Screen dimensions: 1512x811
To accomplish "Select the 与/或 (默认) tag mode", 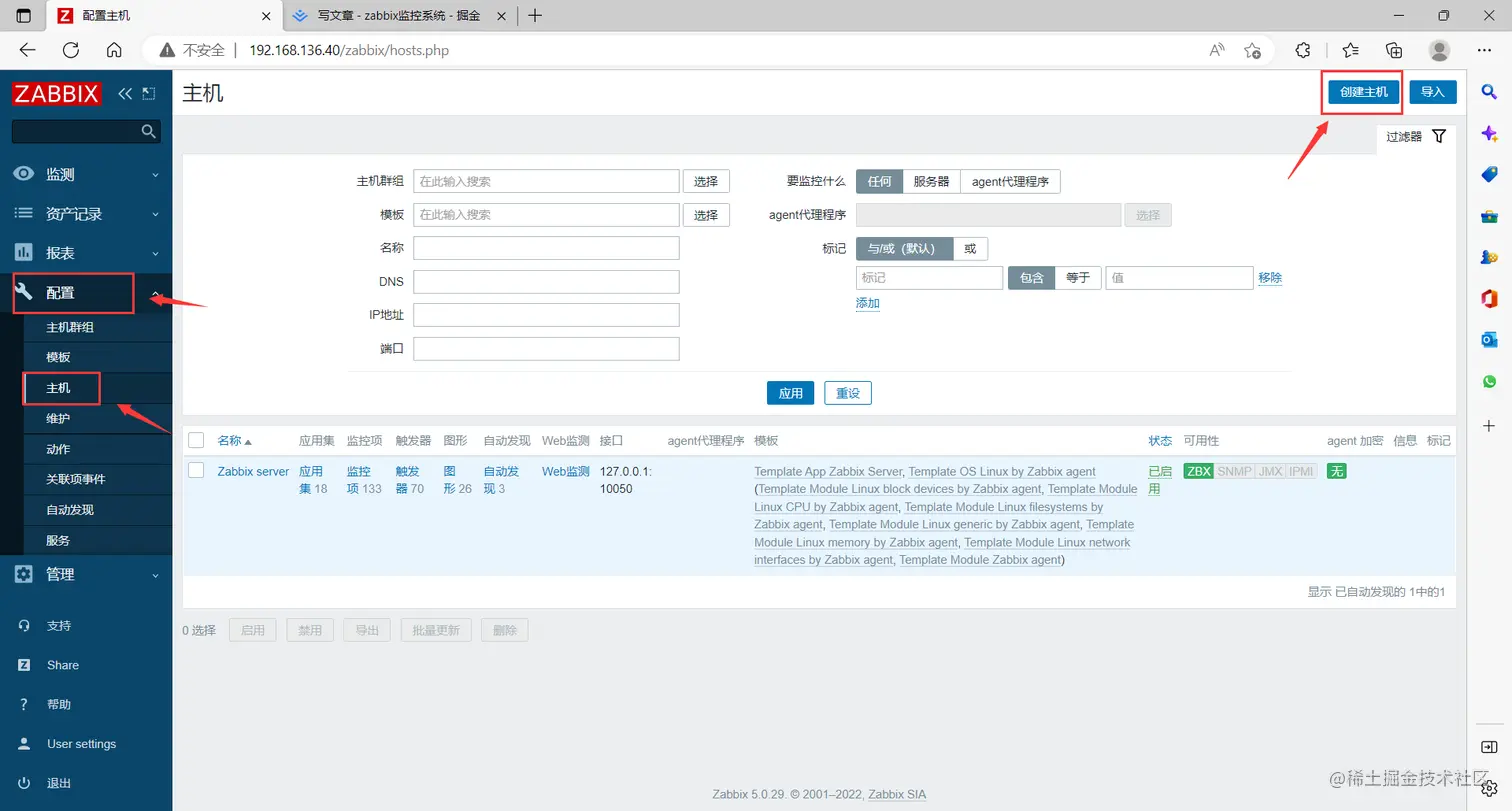I will pos(904,248).
